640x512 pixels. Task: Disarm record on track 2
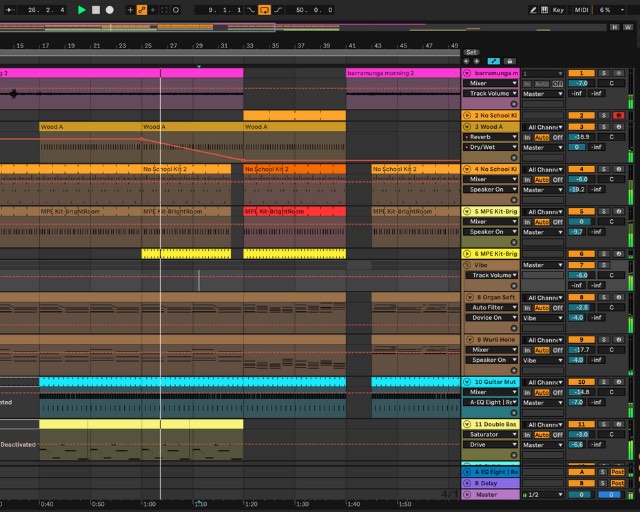(618, 116)
